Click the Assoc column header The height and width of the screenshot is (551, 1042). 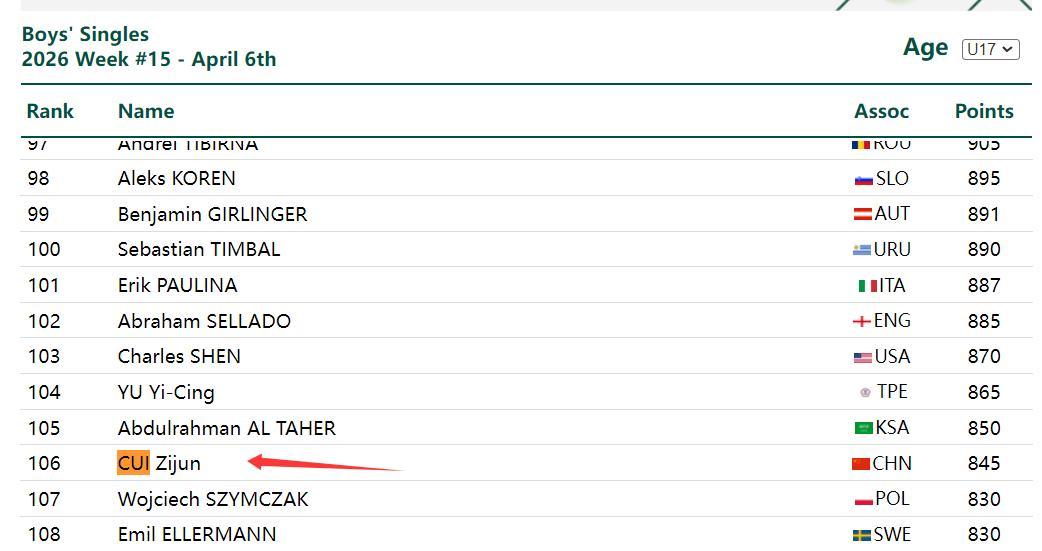tap(881, 111)
